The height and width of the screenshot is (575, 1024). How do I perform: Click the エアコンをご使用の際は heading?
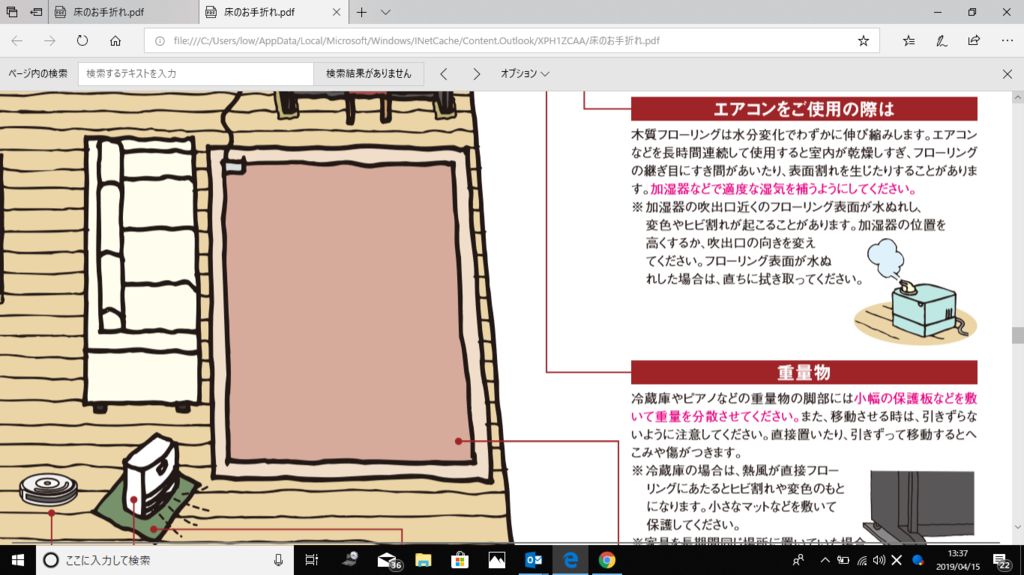[x=804, y=108]
